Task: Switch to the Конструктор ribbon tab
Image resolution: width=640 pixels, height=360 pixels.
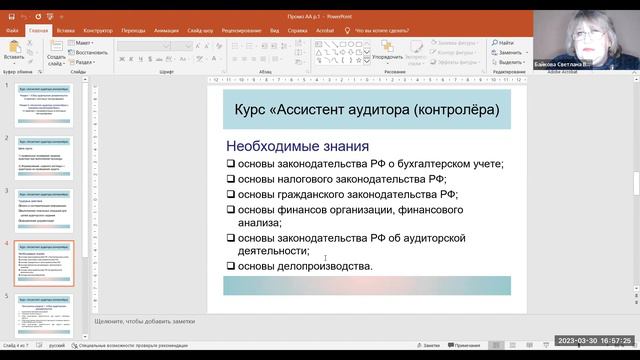Action: 98,31
